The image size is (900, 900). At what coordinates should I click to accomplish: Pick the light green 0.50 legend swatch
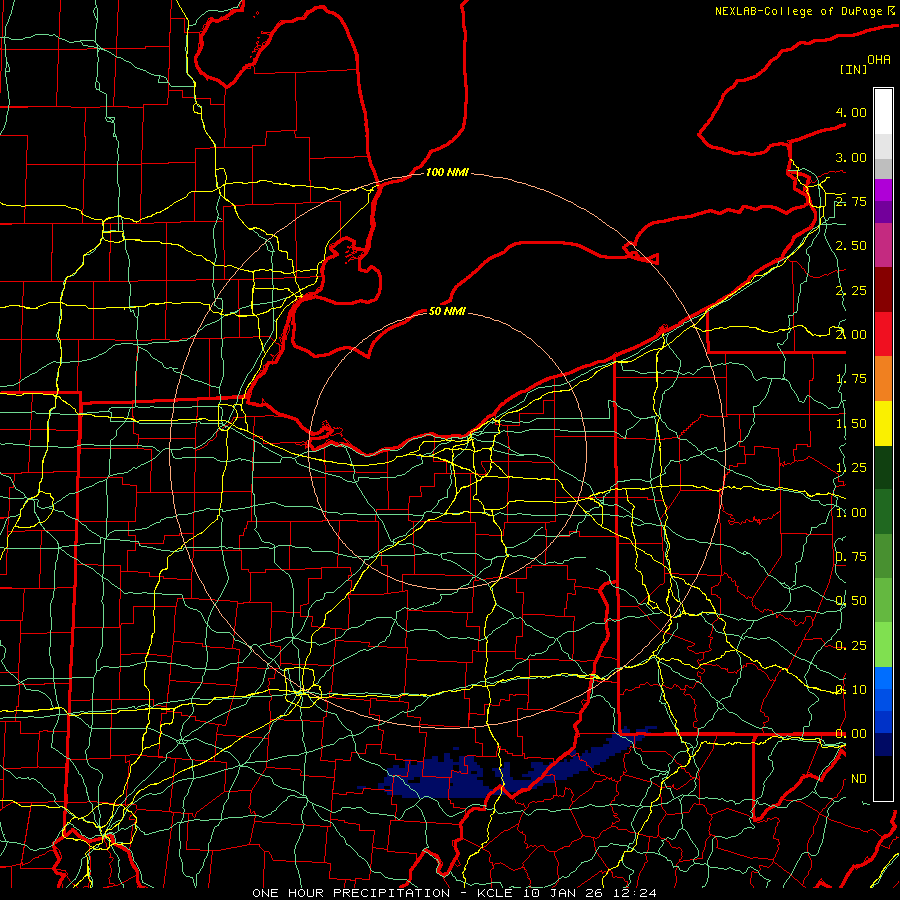pyautogui.click(x=883, y=600)
